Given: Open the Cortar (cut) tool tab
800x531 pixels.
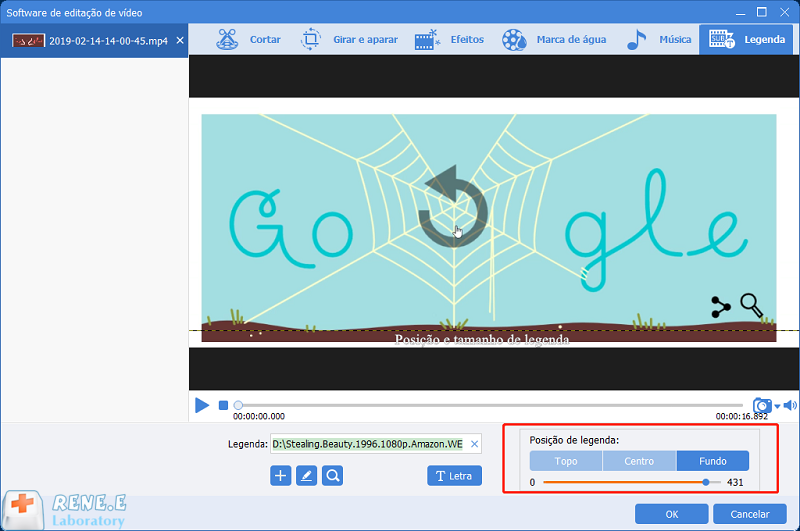Looking at the screenshot, I should pyautogui.click(x=248, y=40).
